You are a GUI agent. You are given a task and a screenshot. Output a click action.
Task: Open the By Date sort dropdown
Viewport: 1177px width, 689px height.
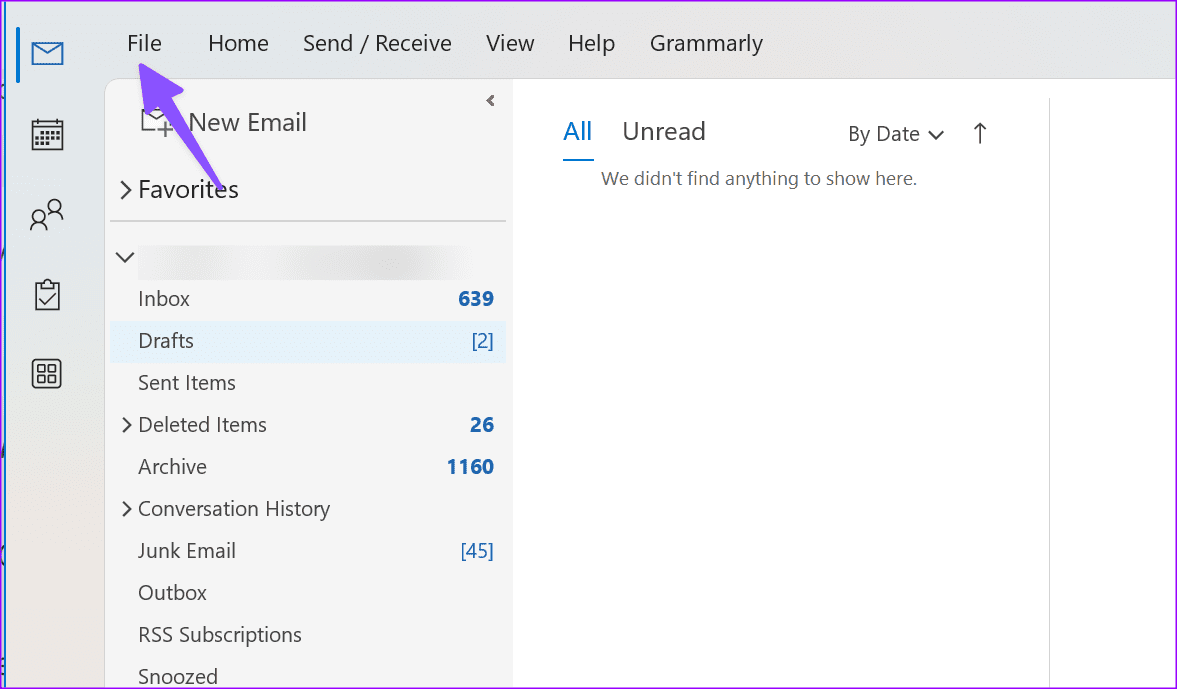tap(895, 133)
